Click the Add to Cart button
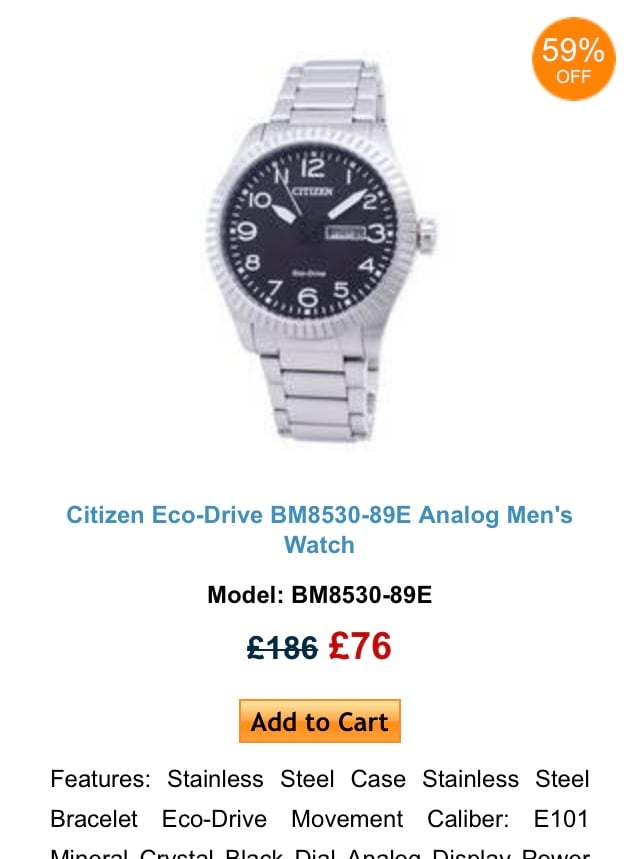Image resolution: width=640 pixels, height=859 pixels. pos(319,721)
